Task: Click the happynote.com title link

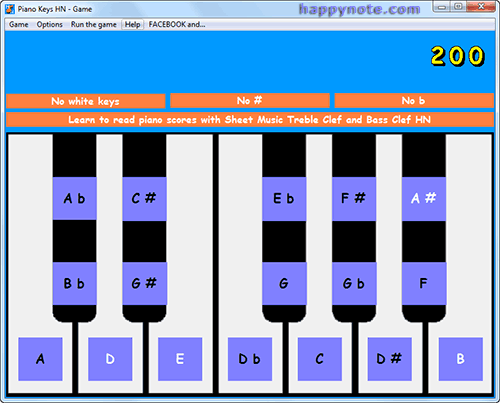Action: click(x=359, y=10)
